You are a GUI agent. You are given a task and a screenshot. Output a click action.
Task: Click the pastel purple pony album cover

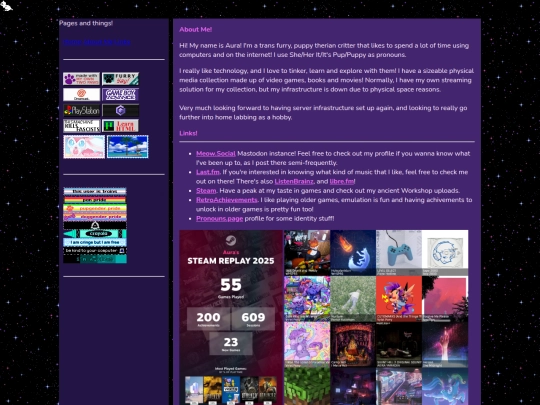[307, 345]
